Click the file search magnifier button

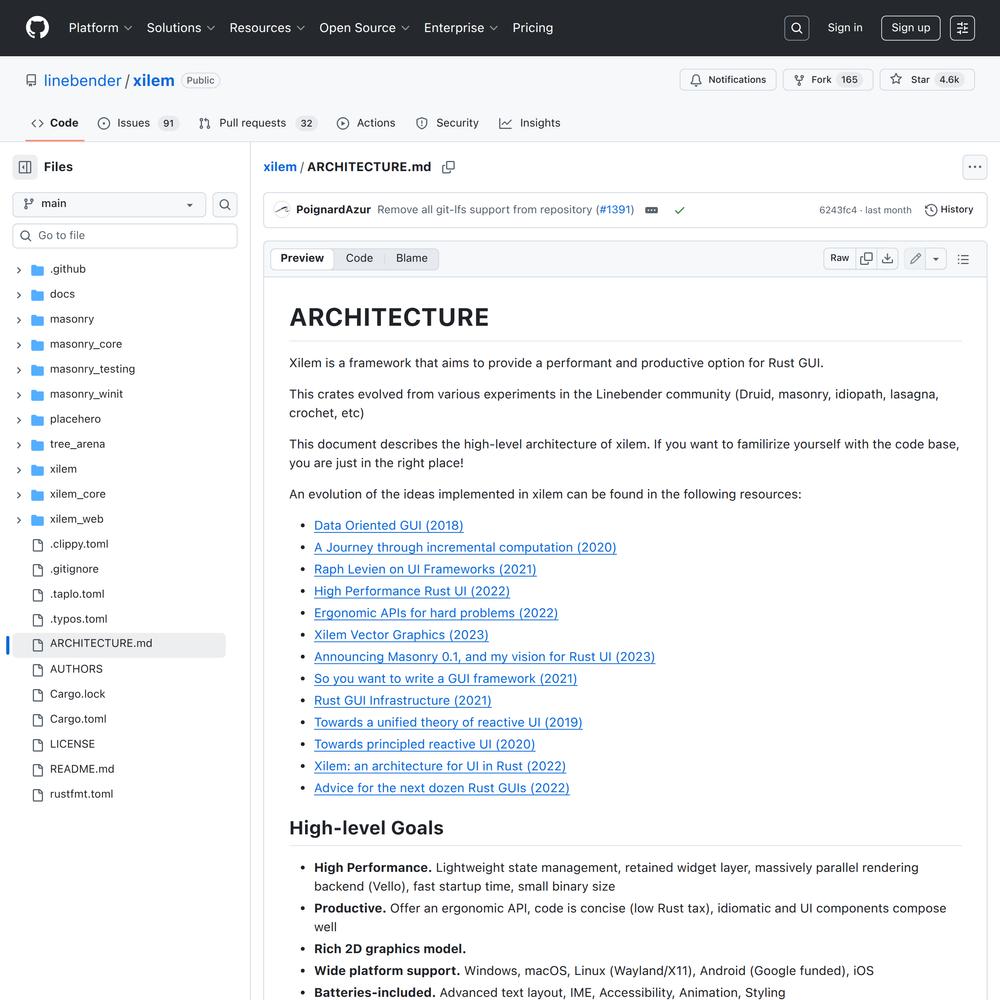225,204
